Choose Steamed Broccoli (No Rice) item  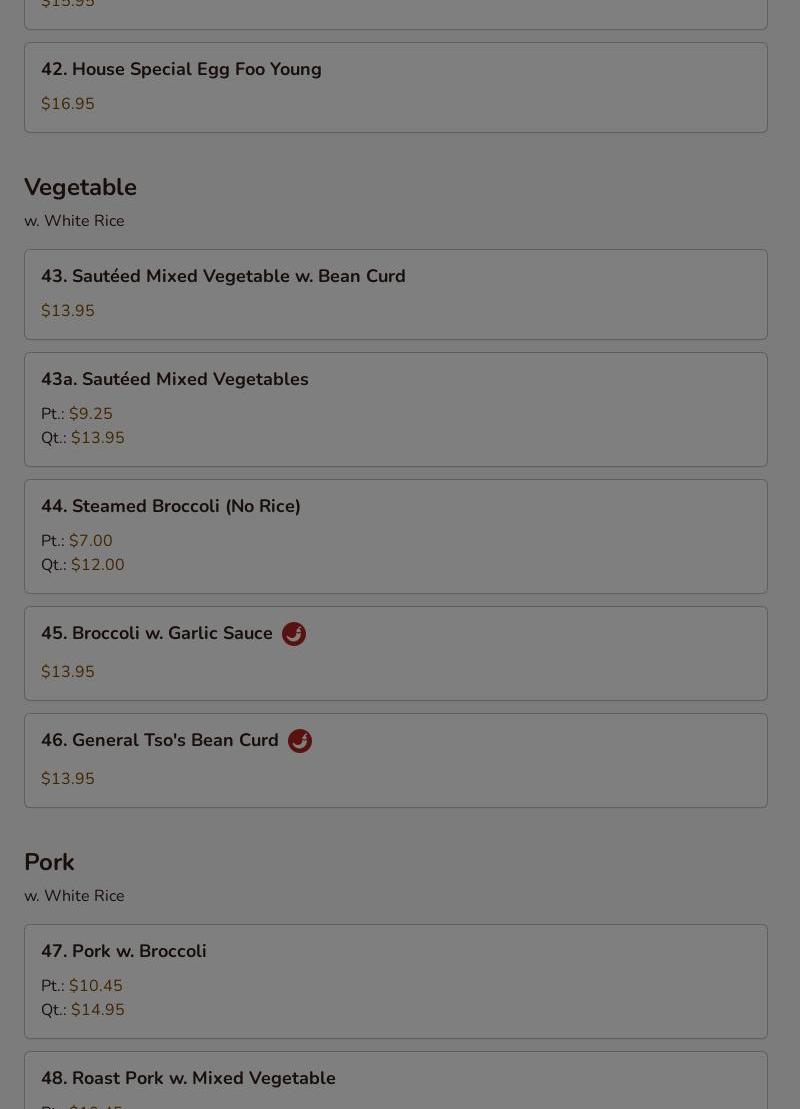pos(171,507)
